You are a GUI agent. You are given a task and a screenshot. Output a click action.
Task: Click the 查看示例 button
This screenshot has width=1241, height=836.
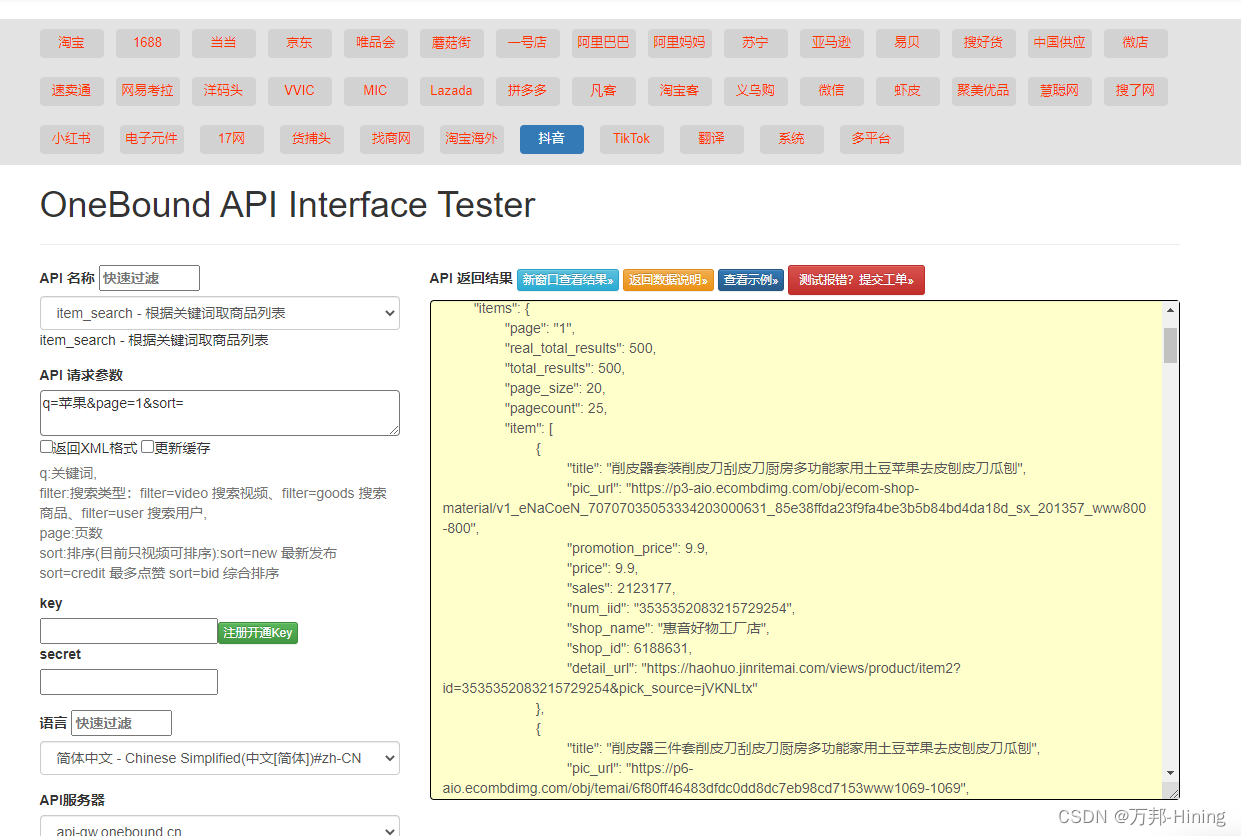751,280
